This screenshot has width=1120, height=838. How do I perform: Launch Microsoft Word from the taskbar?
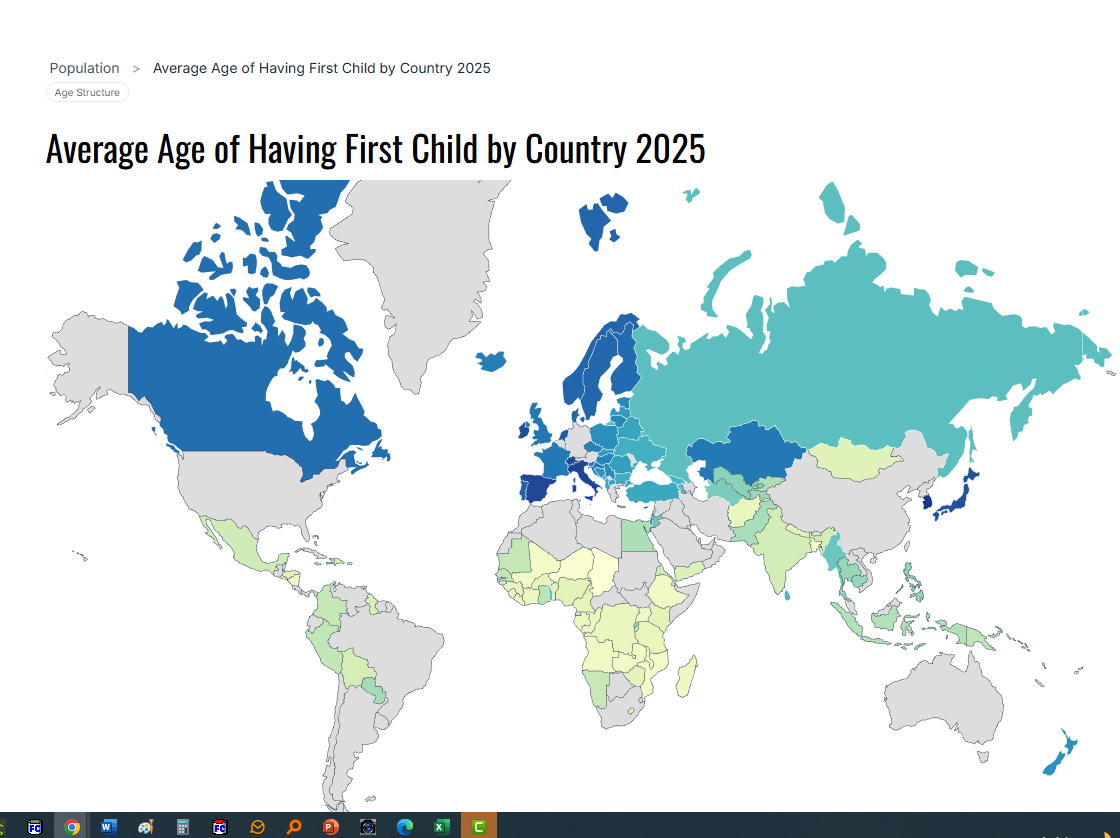point(108,826)
